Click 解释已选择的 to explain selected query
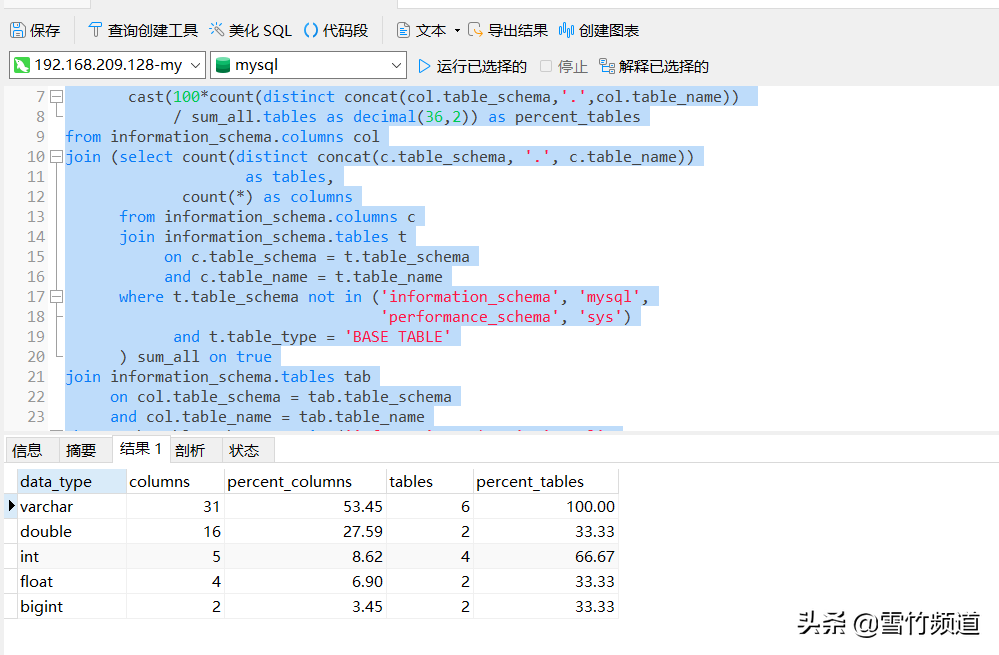The height and width of the screenshot is (655, 999). 653,66
